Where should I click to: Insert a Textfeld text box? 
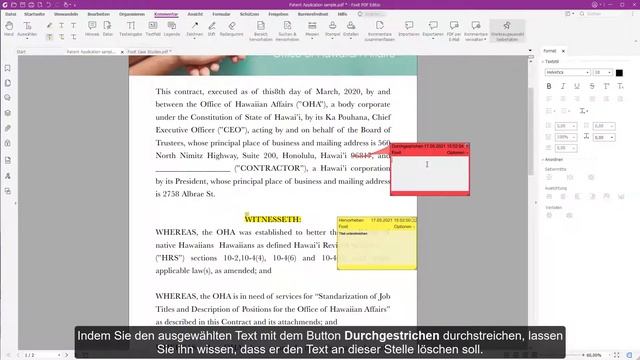tap(153, 29)
